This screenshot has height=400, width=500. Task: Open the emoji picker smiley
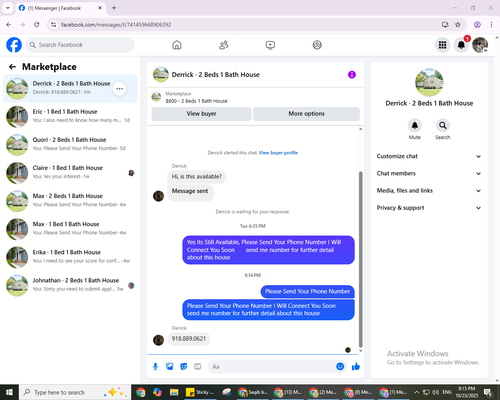coord(340,367)
